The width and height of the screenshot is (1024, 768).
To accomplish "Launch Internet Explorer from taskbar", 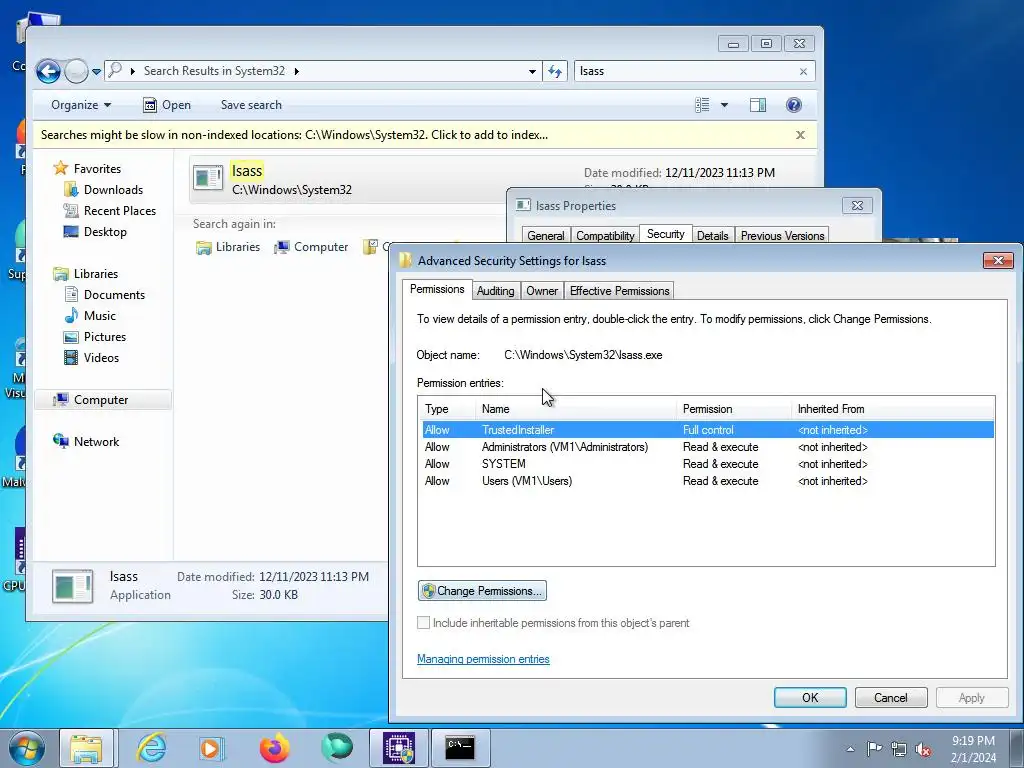I will [152, 748].
